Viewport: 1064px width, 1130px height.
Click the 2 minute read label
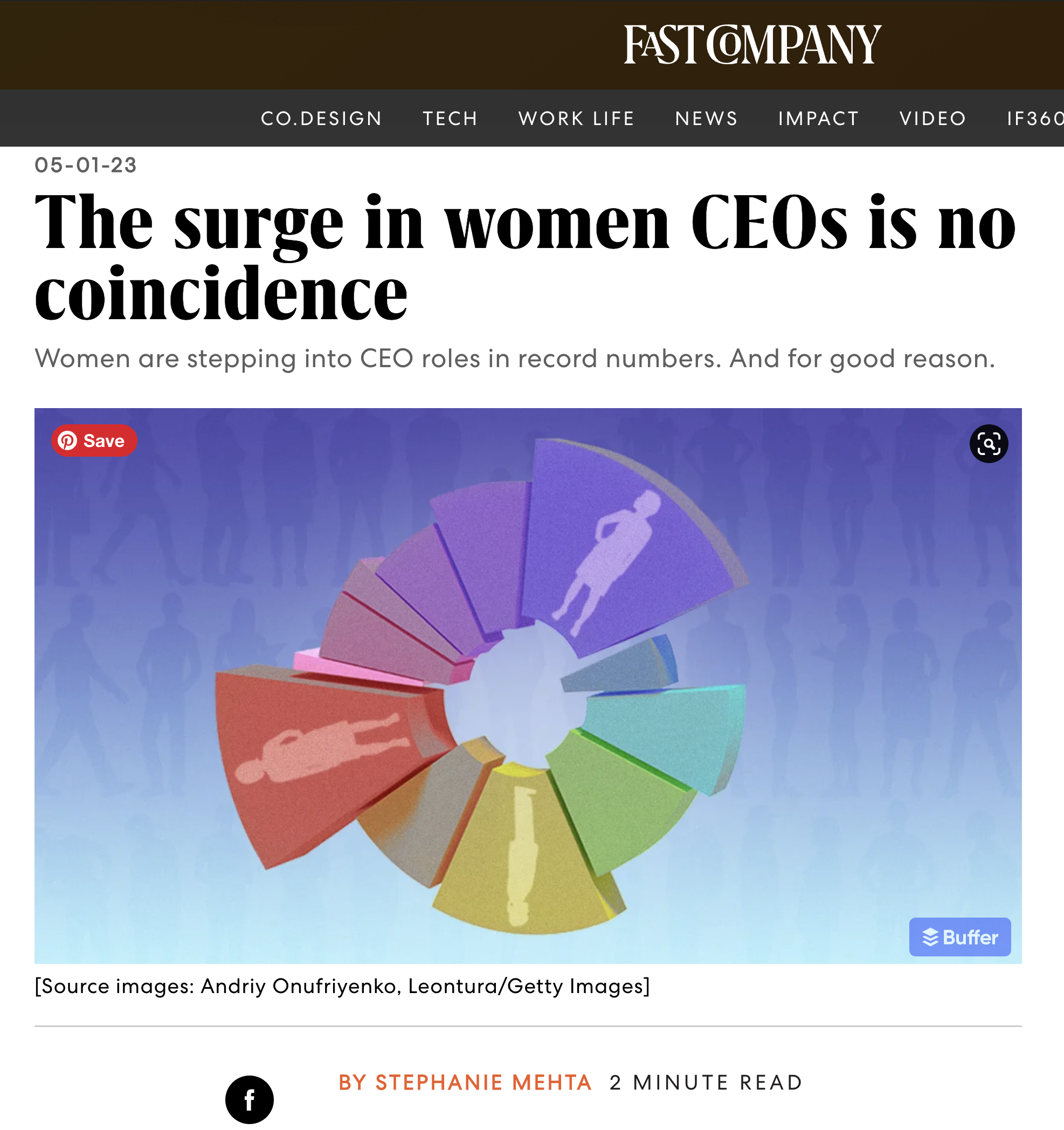click(706, 1083)
